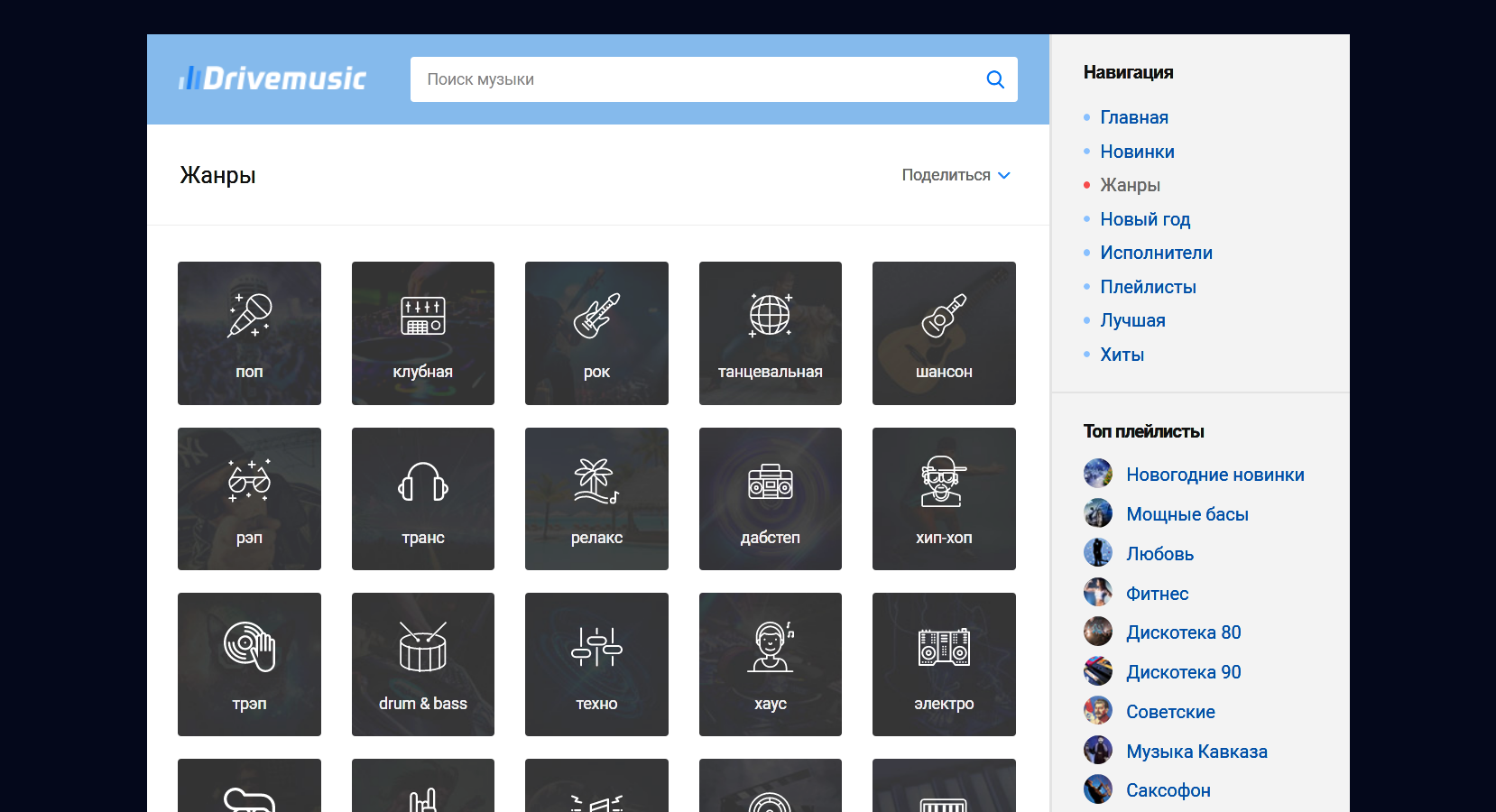Click the search magnifier icon

(x=995, y=79)
